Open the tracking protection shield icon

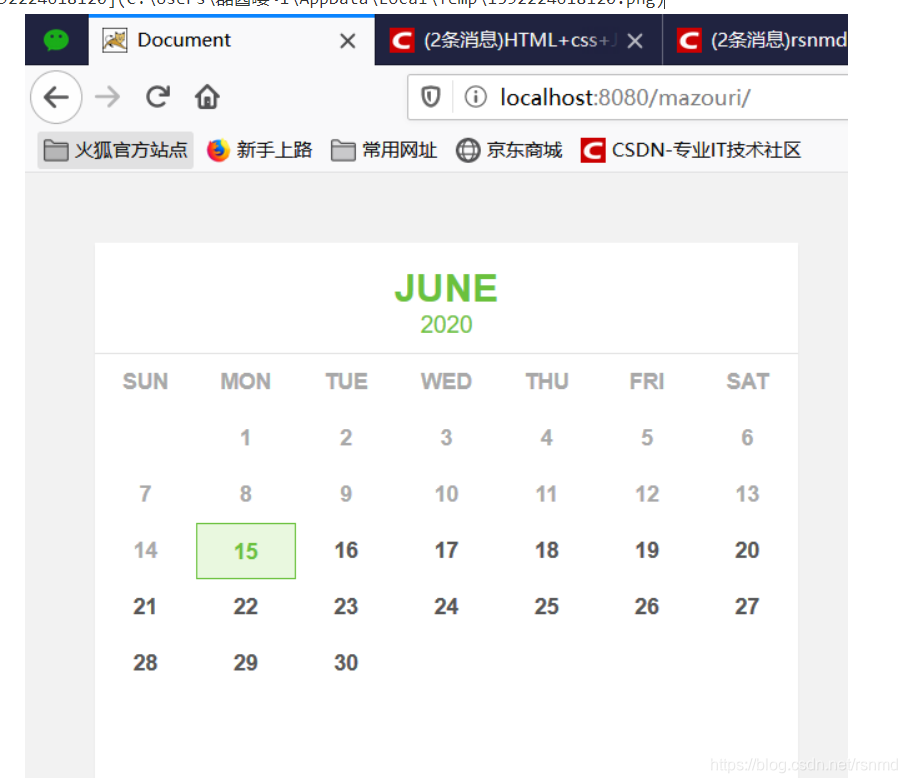click(x=430, y=97)
